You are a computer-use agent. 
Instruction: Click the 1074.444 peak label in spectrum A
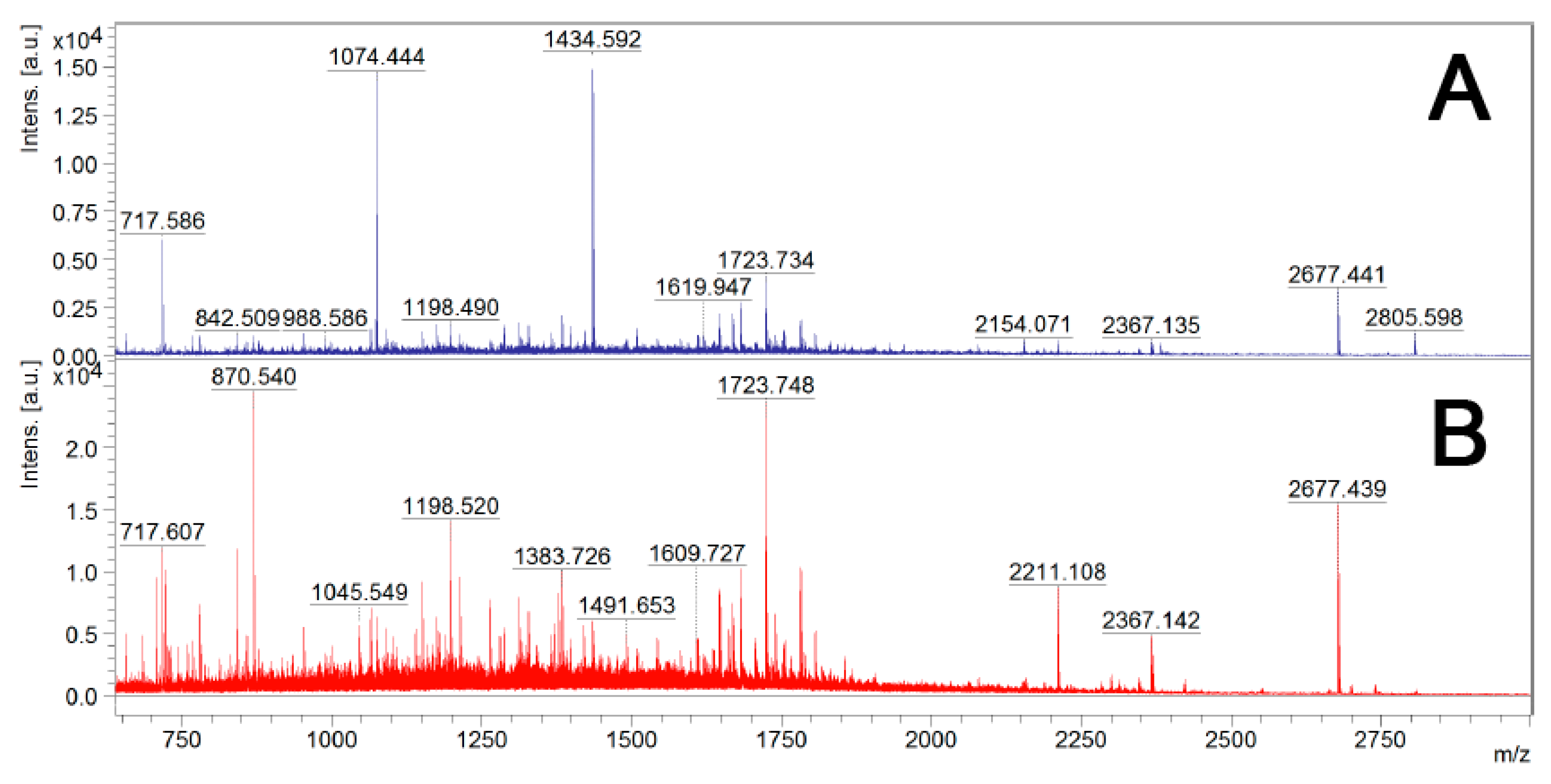click(376, 57)
